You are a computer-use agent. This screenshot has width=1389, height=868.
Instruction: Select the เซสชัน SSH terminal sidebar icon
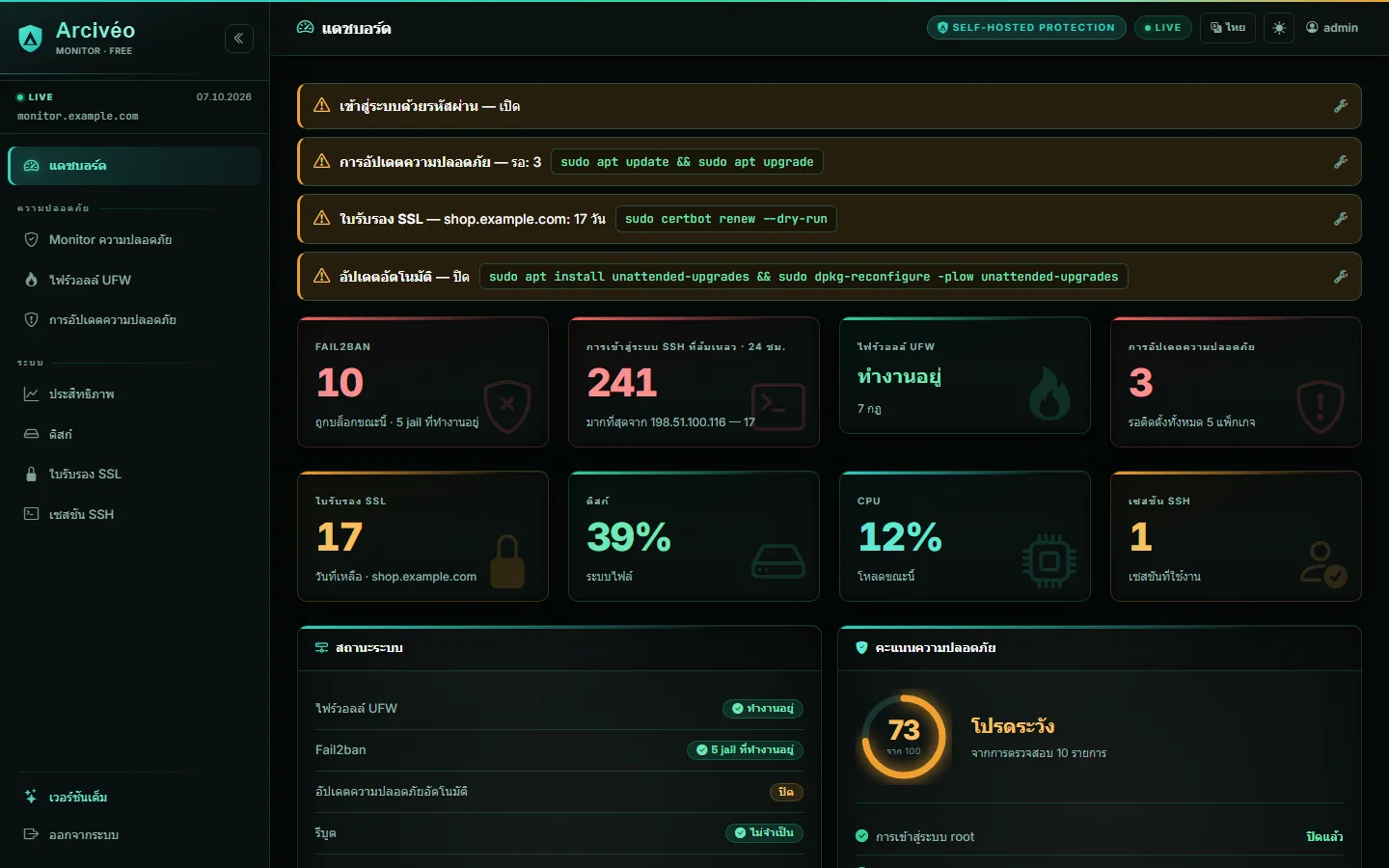pos(31,514)
